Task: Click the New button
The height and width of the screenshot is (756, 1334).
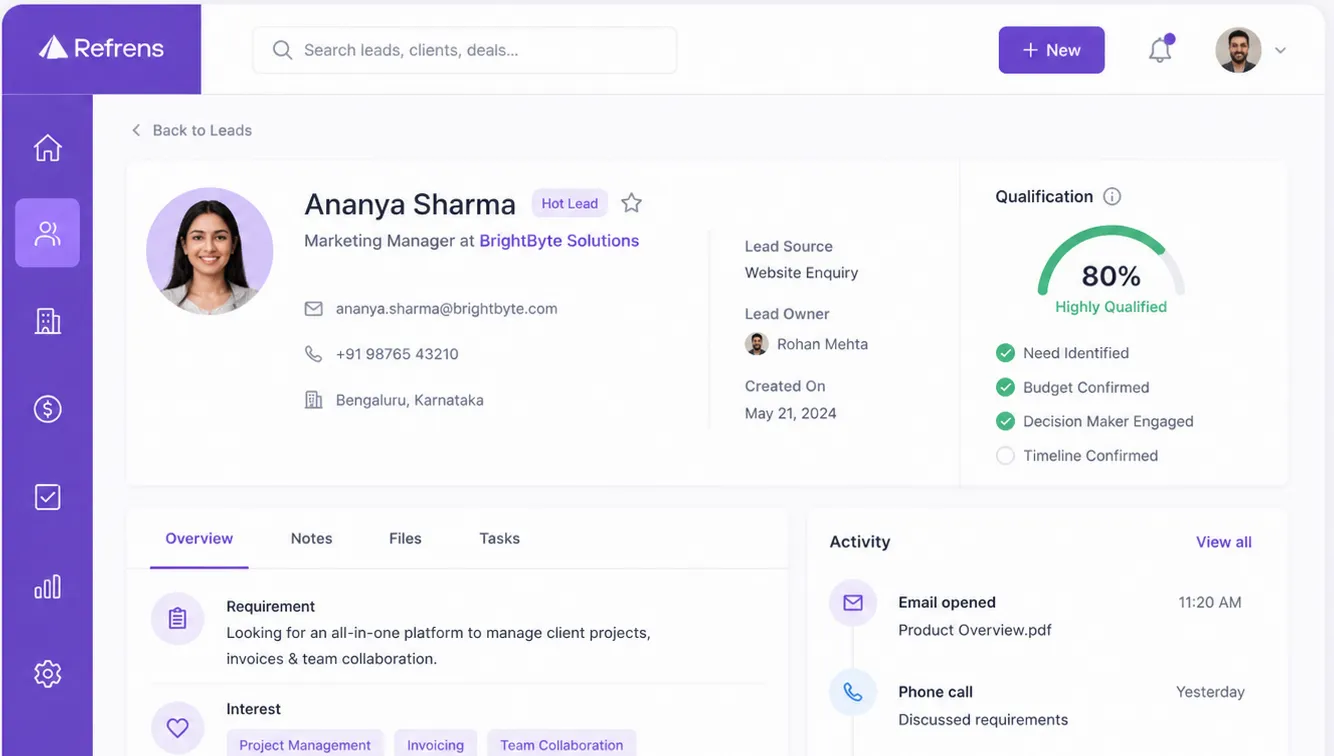Action: (1051, 50)
